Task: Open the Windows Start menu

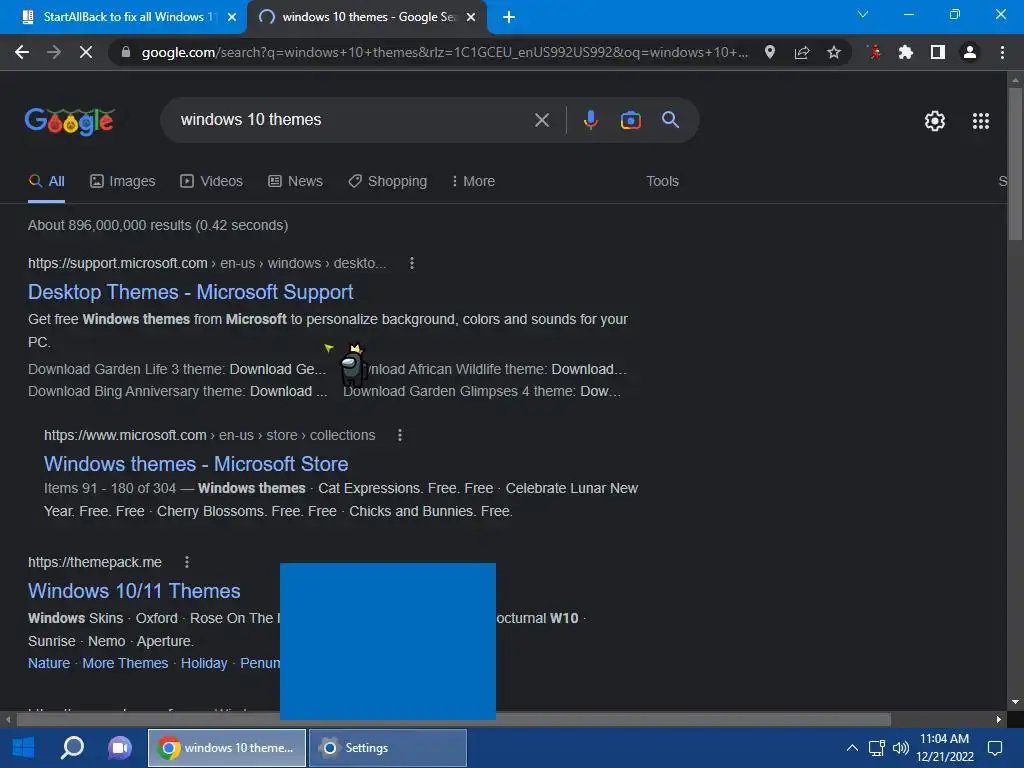Action: (24, 748)
